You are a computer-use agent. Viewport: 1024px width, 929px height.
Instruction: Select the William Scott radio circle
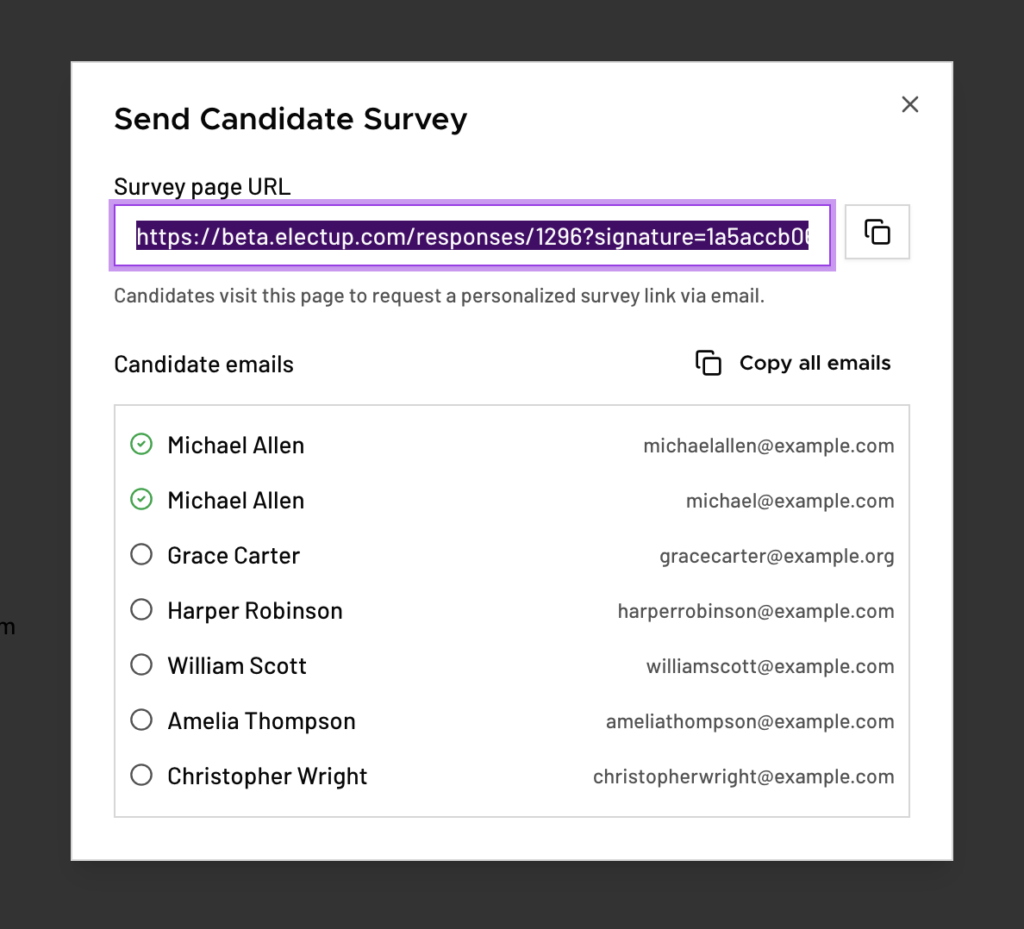click(142, 665)
